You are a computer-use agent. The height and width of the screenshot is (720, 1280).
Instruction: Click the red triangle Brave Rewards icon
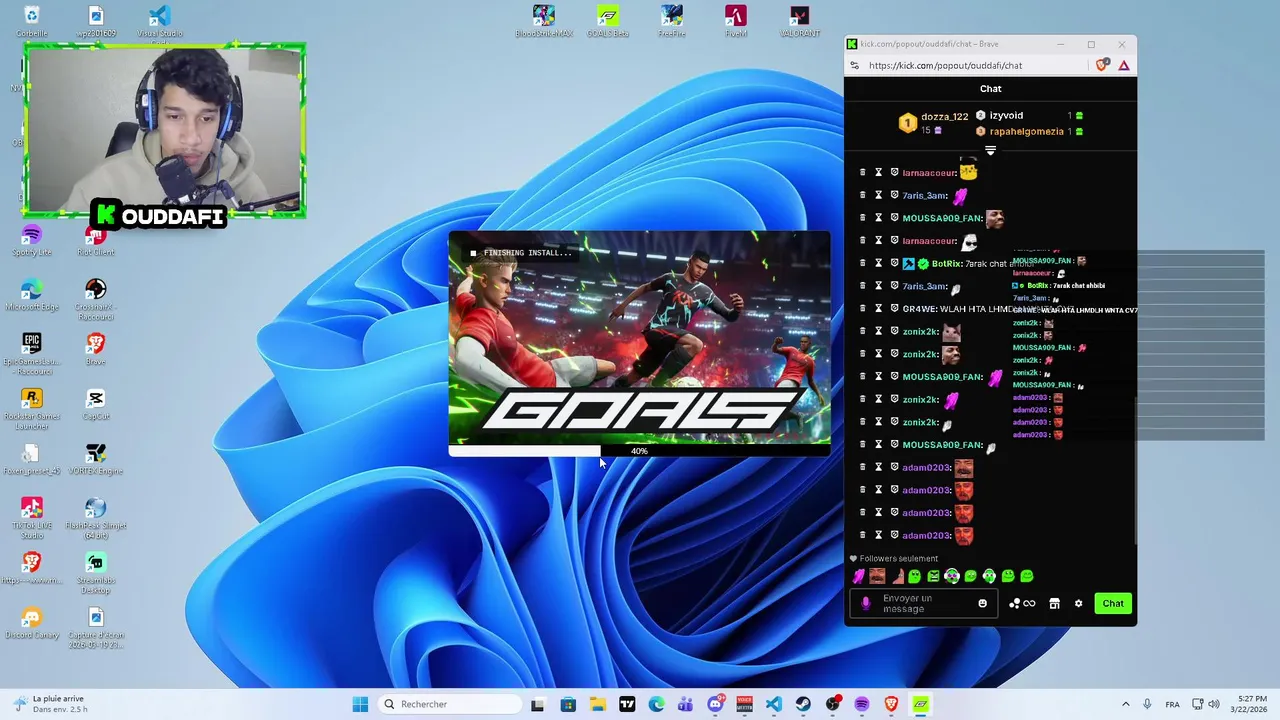1124,65
